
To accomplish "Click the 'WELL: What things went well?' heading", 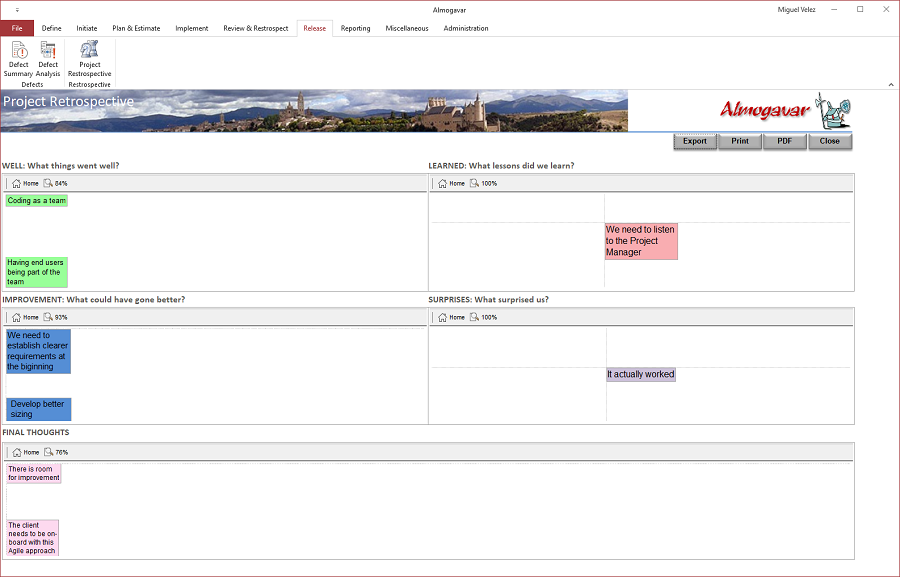I will tap(61, 166).
